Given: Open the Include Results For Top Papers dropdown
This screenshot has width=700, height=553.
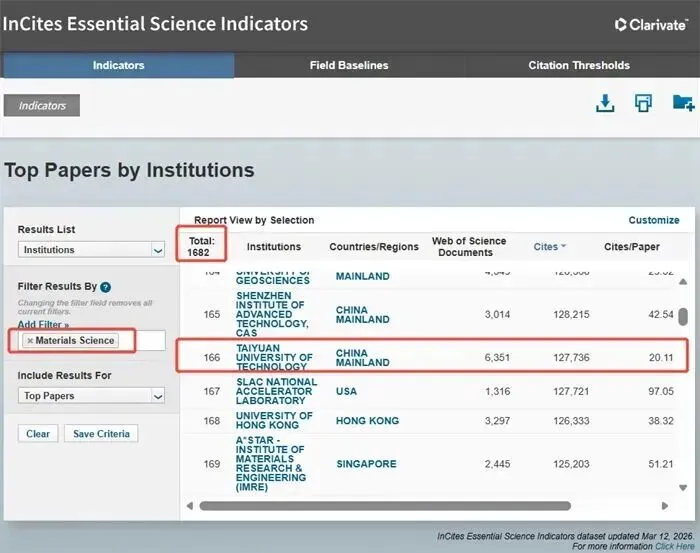Looking at the screenshot, I should pos(92,396).
